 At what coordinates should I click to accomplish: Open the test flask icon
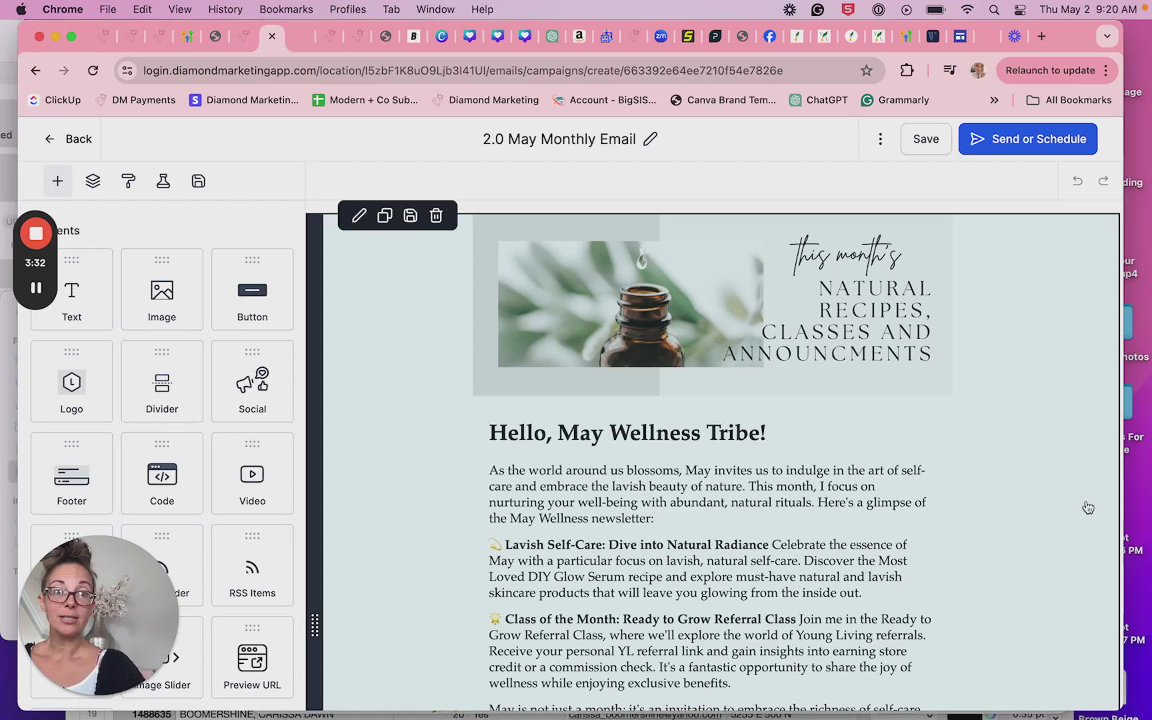163,181
